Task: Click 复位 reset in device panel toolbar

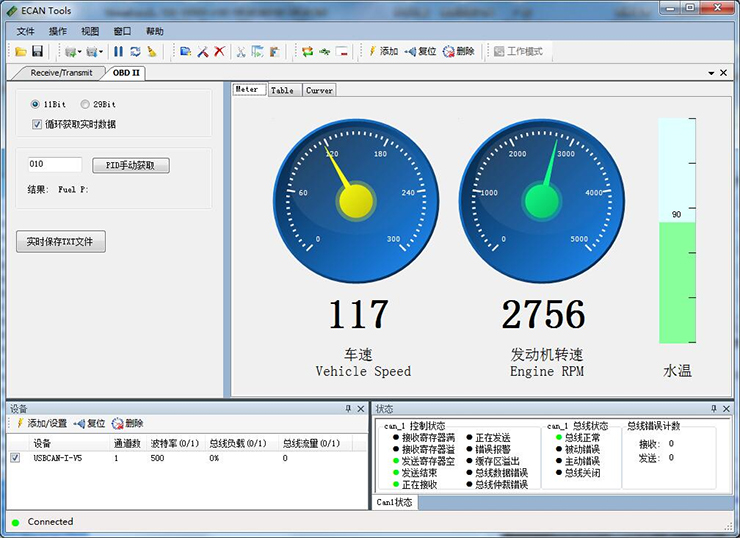Action: (89, 423)
